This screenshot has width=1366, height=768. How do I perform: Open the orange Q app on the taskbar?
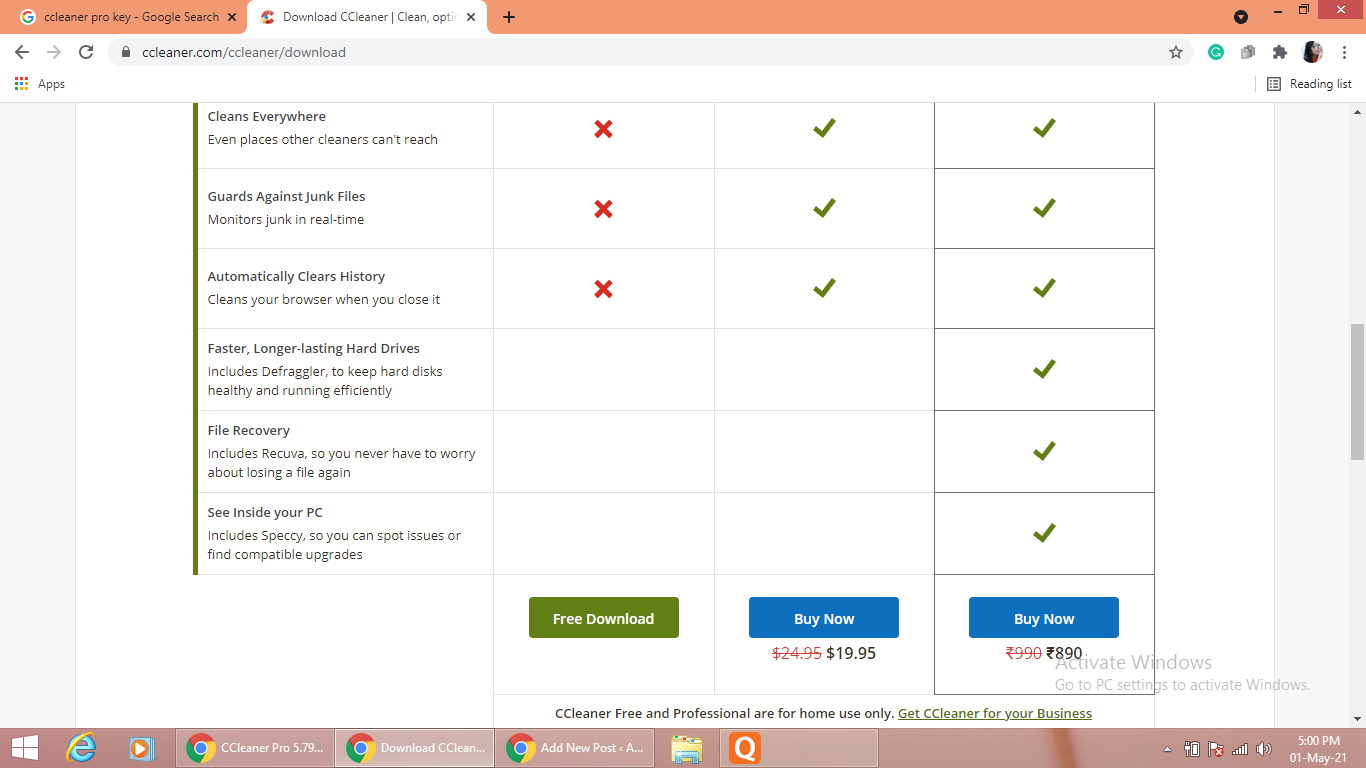point(744,747)
